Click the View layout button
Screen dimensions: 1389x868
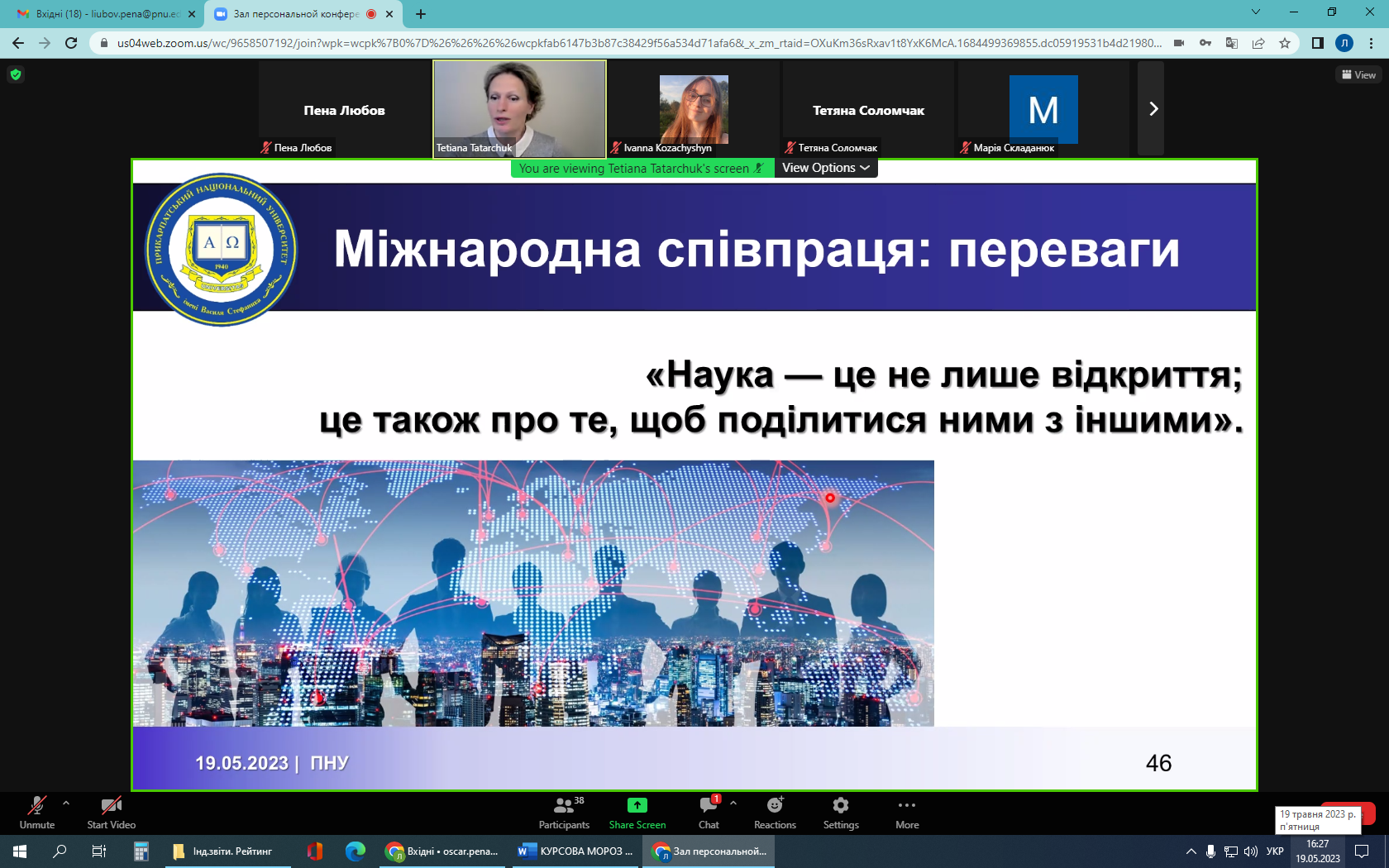tap(1358, 74)
